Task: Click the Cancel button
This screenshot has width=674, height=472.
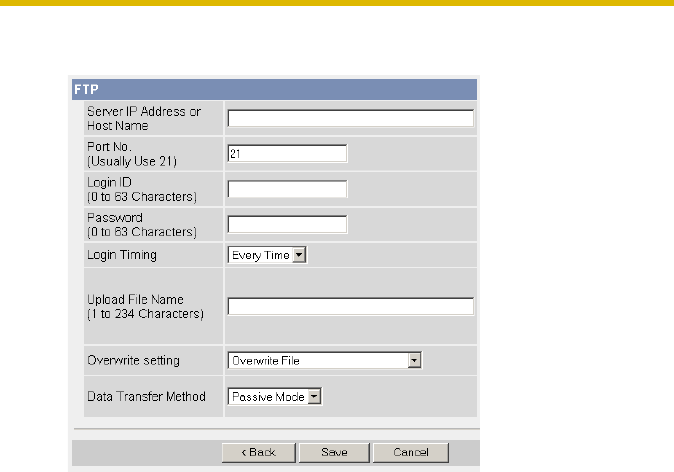Action: tap(411, 453)
